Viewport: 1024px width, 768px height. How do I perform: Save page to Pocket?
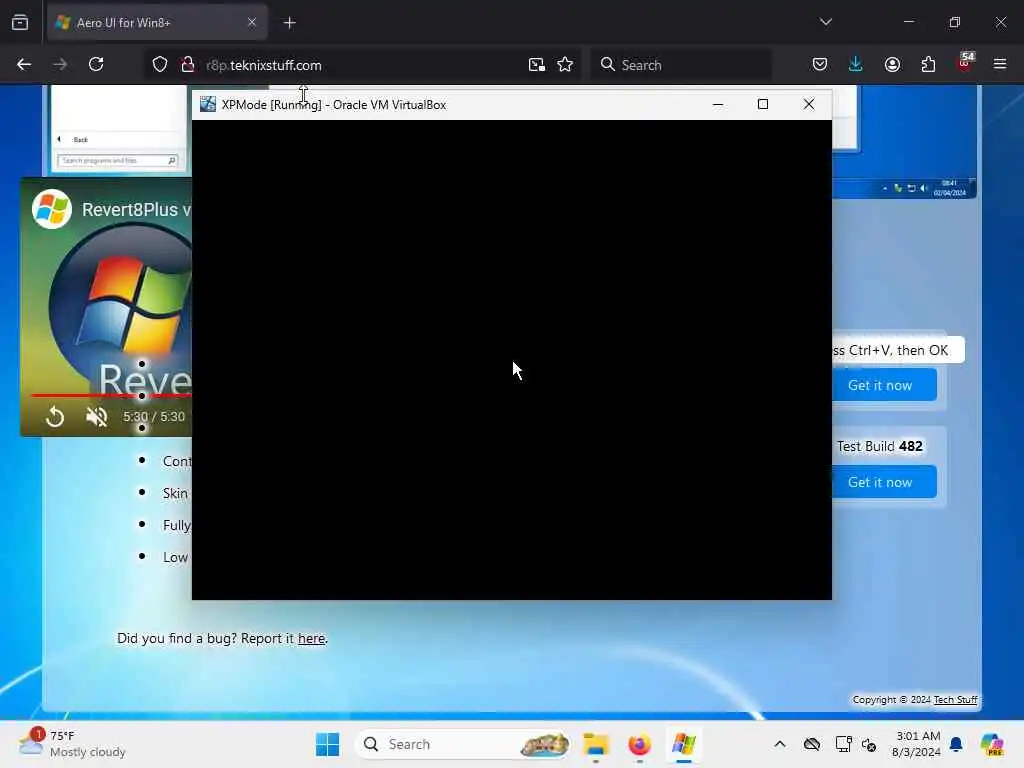pyautogui.click(x=820, y=65)
